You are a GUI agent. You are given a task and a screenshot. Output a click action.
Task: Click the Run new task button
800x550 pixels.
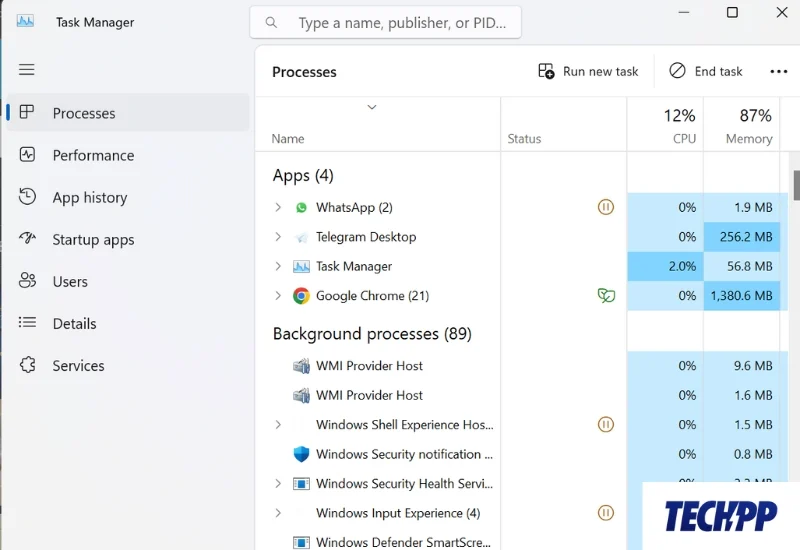(588, 72)
